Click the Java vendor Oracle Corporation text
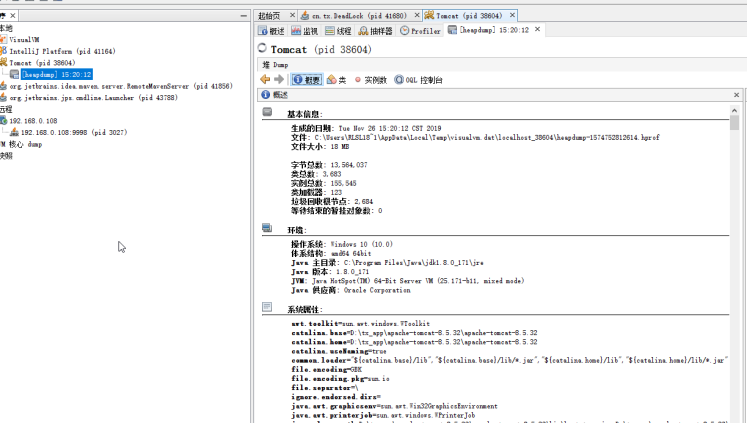Viewport: 747px width, 424px height. click(x=377, y=290)
